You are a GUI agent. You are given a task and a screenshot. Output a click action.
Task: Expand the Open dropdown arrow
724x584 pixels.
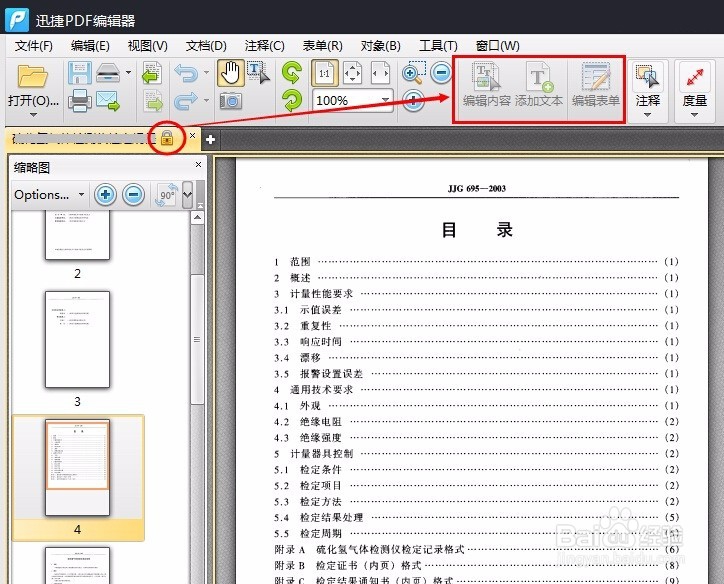[33, 114]
